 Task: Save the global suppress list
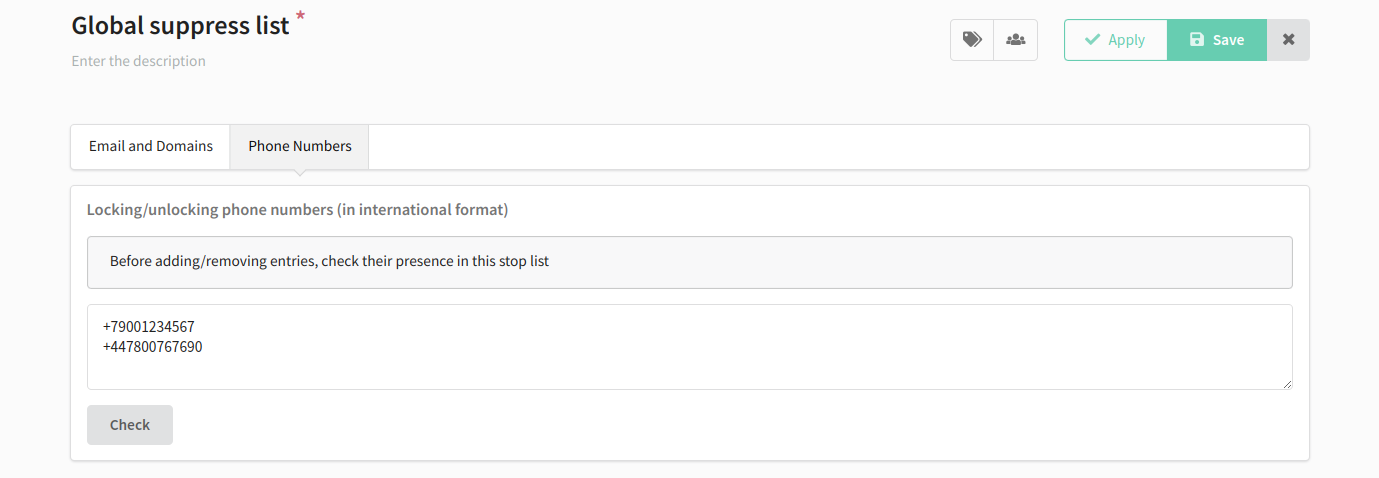click(1217, 40)
